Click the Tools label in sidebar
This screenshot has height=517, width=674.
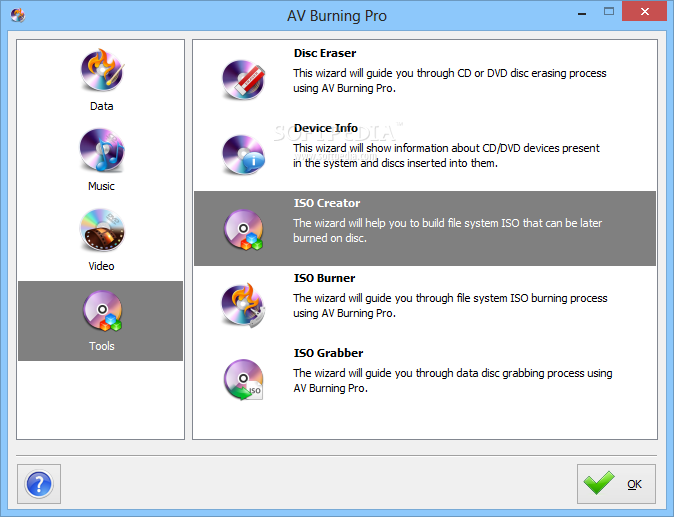[101, 346]
